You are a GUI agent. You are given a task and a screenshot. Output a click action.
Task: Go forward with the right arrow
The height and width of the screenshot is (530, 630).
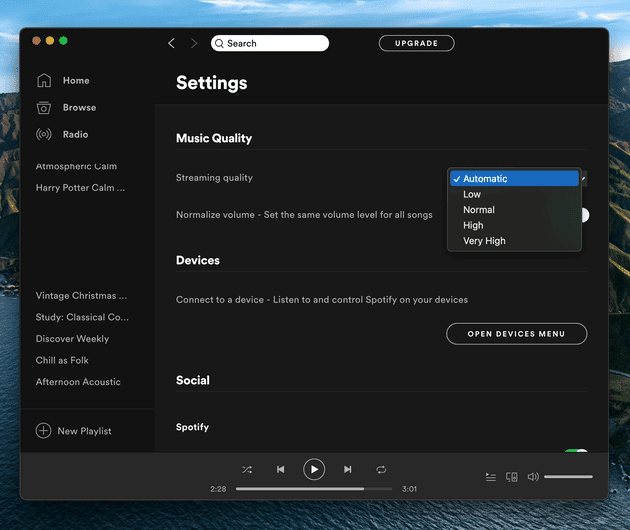click(x=194, y=43)
